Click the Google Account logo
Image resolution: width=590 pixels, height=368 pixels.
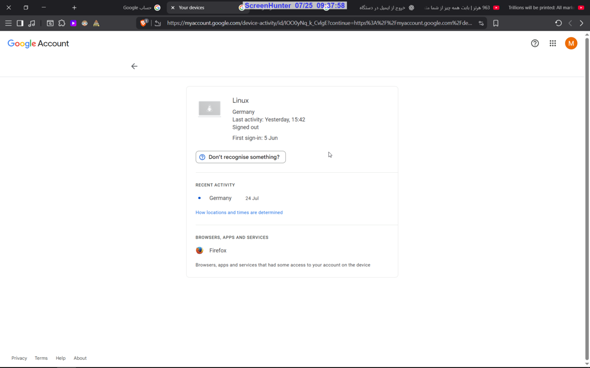tap(38, 44)
